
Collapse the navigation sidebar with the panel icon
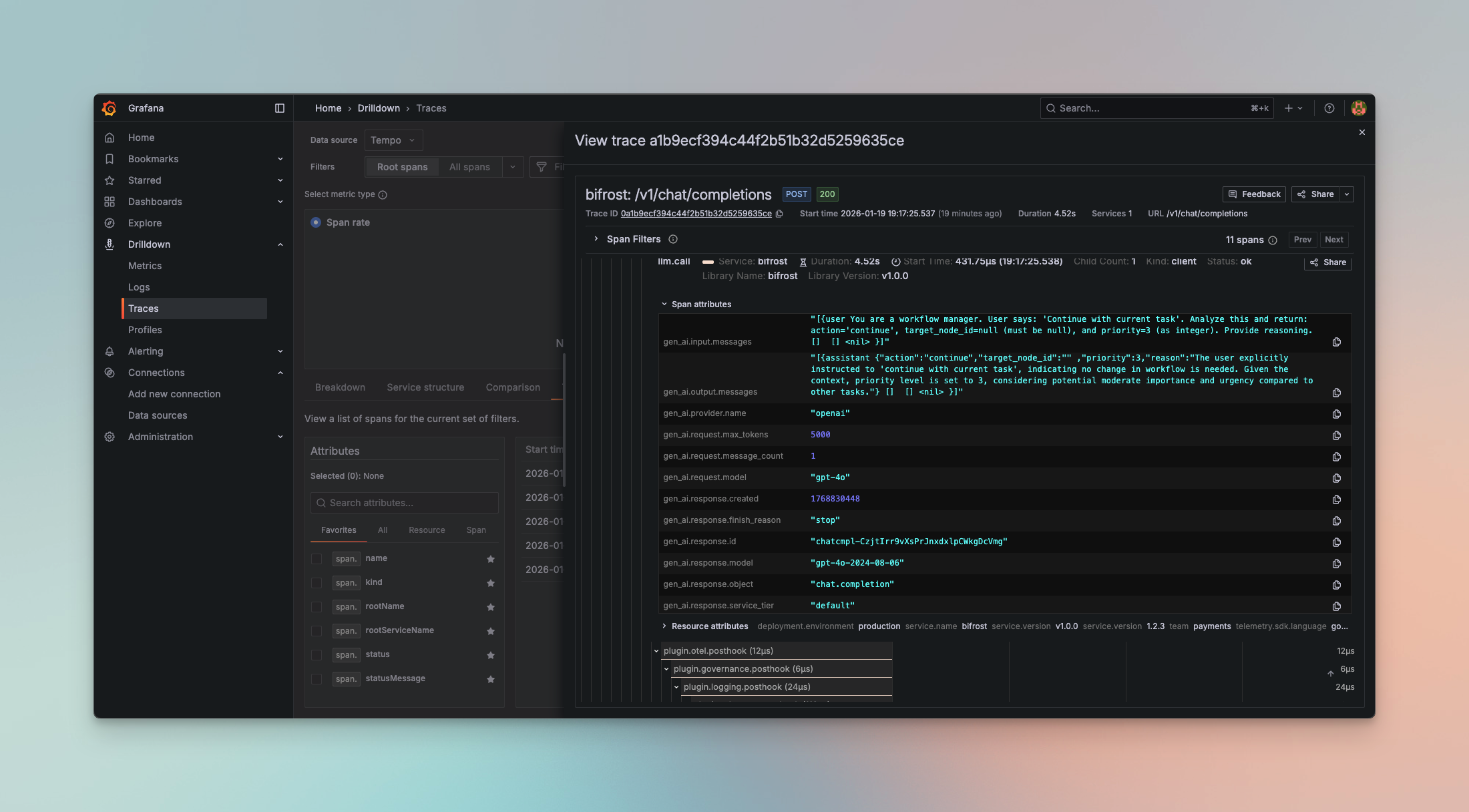click(279, 108)
